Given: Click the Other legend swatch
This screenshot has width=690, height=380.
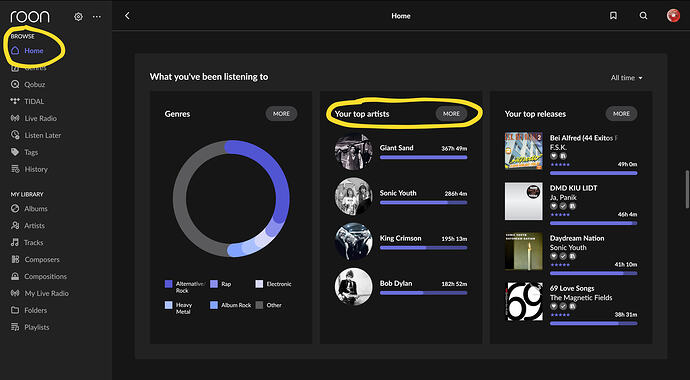Looking at the screenshot, I should tap(259, 305).
